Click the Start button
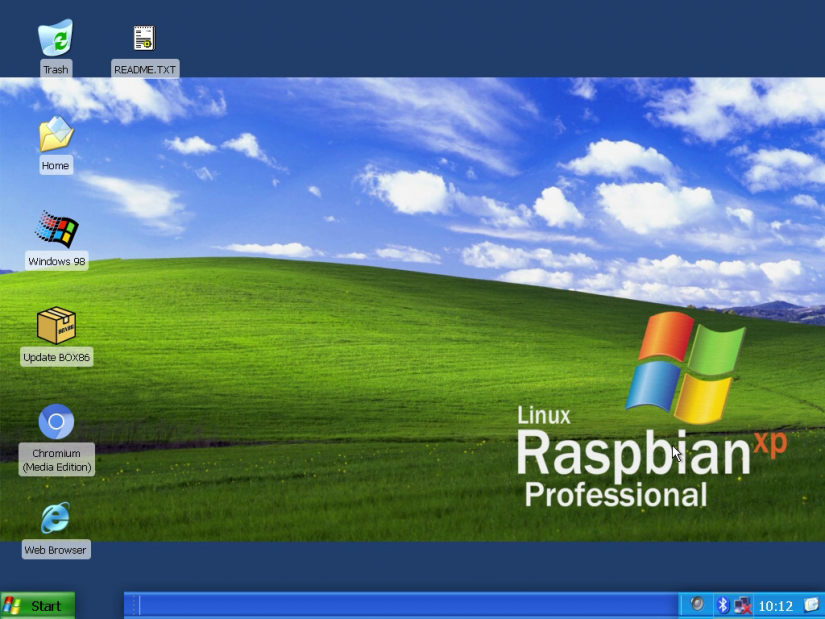 tap(38, 605)
